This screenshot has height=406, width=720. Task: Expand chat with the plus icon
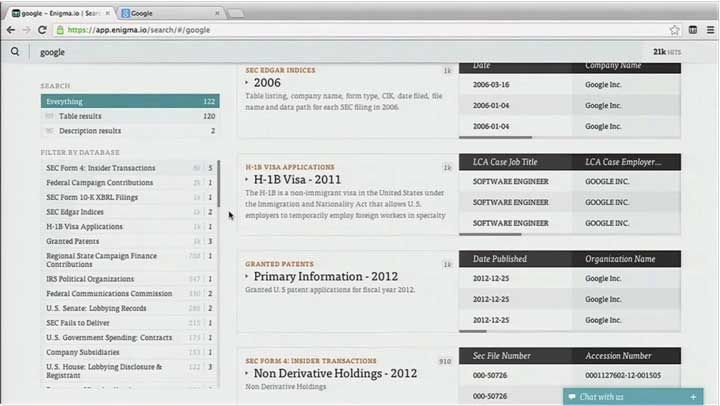point(693,397)
